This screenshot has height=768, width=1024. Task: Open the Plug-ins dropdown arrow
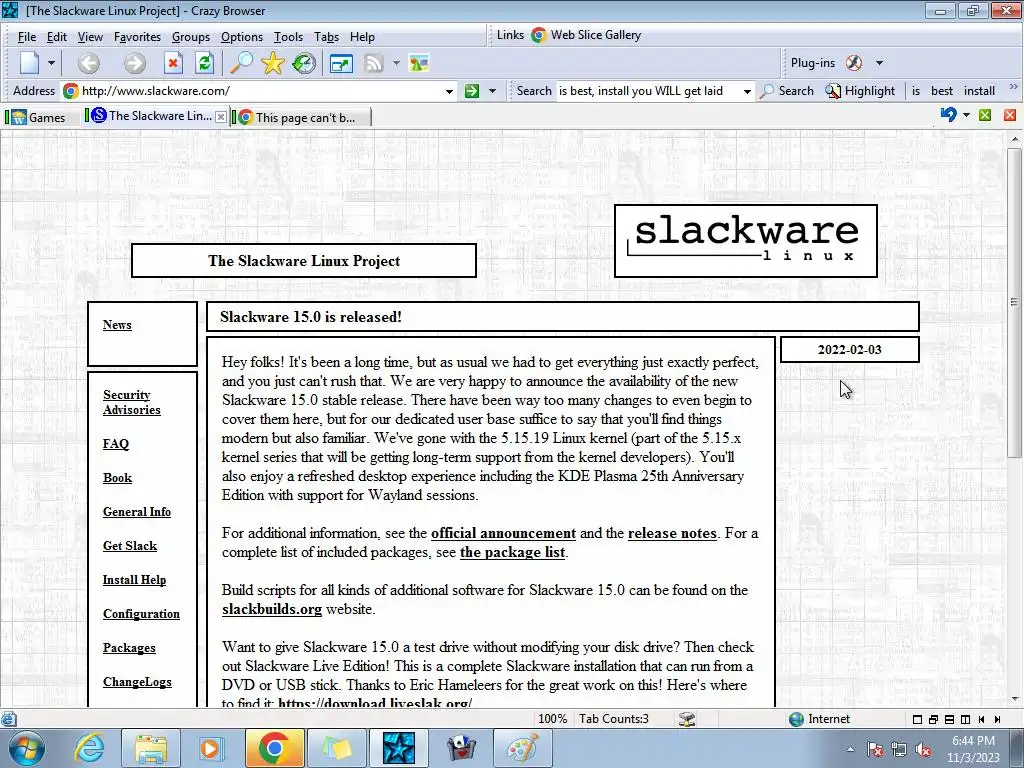tap(879, 63)
